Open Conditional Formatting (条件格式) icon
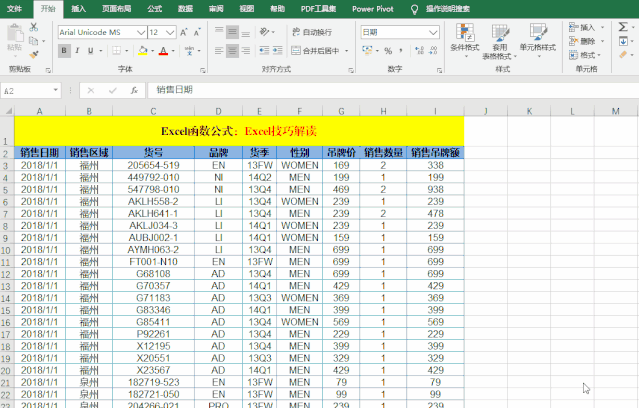The image size is (639, 408). 464,35
